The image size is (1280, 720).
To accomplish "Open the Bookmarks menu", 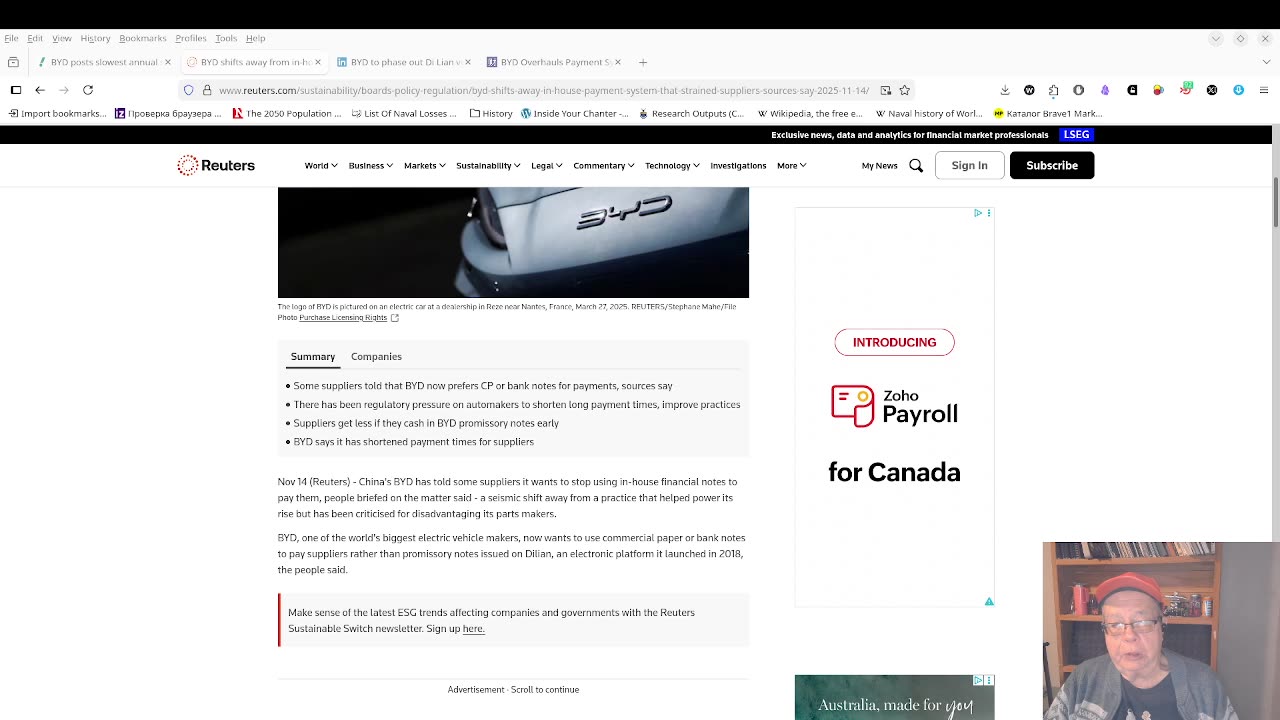I will pyautogui.click(x=143, y=38).
